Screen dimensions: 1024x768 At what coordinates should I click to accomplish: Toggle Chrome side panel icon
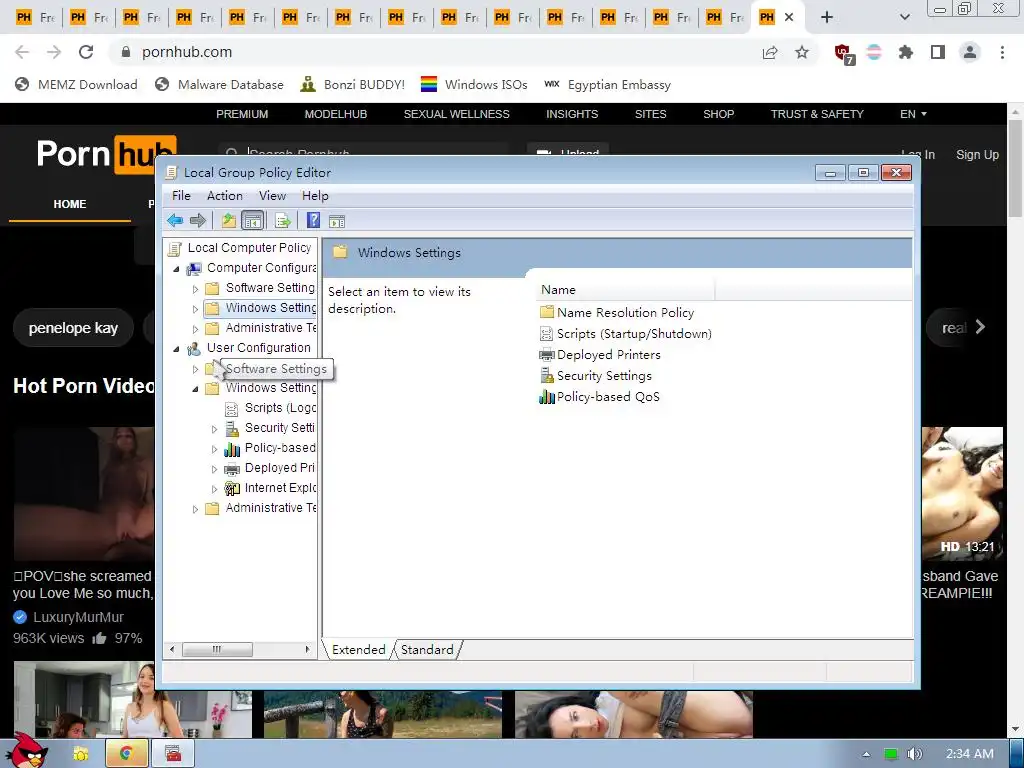pos(938,52)
